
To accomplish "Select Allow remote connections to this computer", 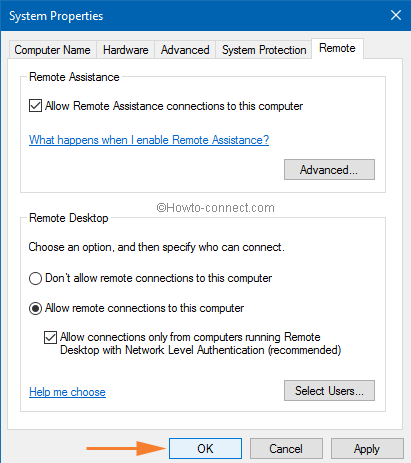I will pyautogui.click(x=35, y=308).
